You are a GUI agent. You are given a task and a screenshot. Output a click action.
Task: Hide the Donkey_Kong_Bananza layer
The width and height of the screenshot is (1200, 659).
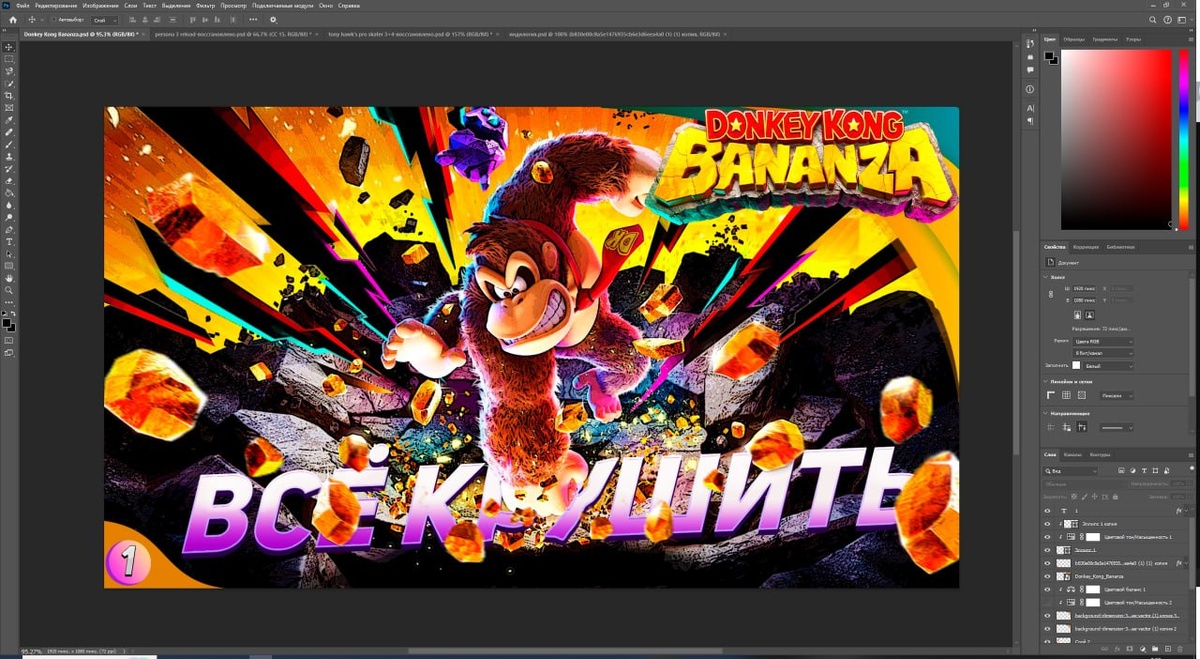pos(1047,576)
